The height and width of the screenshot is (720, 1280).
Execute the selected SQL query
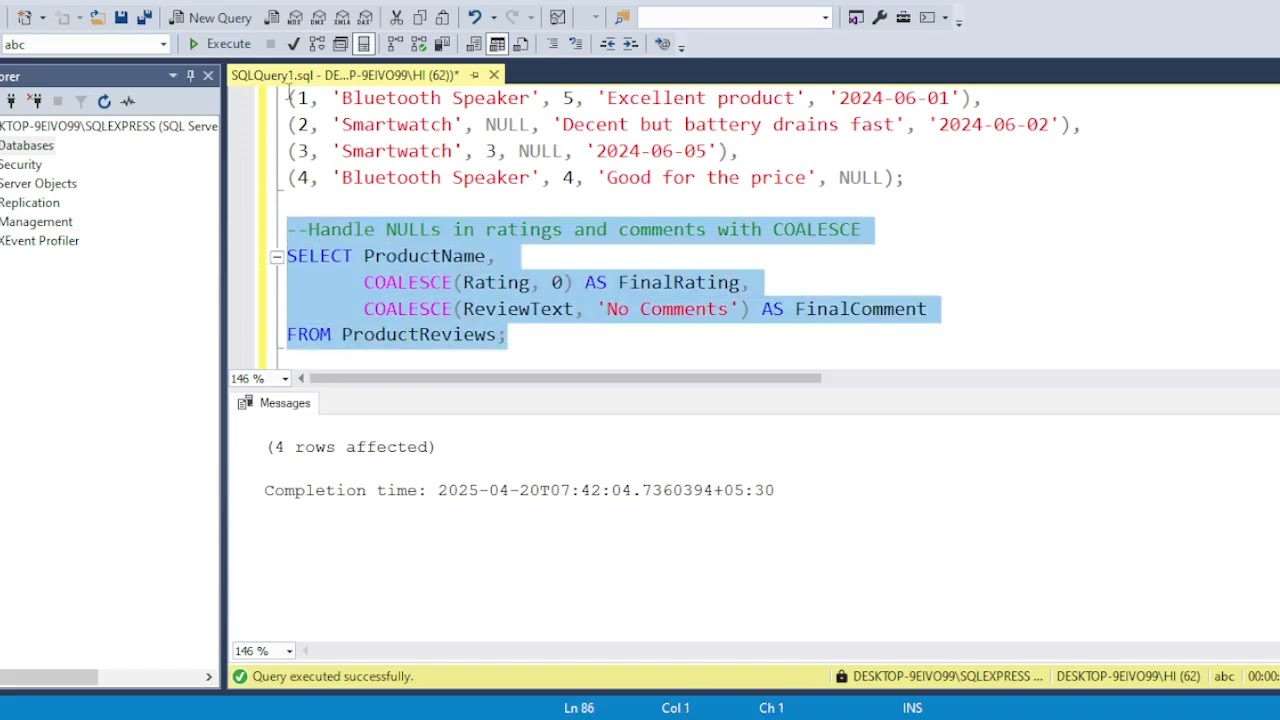click(220, 44)
